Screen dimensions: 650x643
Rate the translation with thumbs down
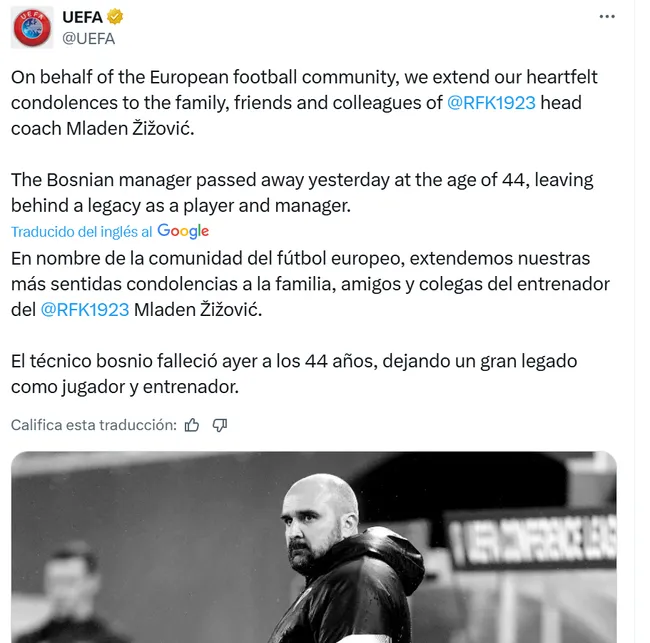pyautogui.click(x=220, y=425)
